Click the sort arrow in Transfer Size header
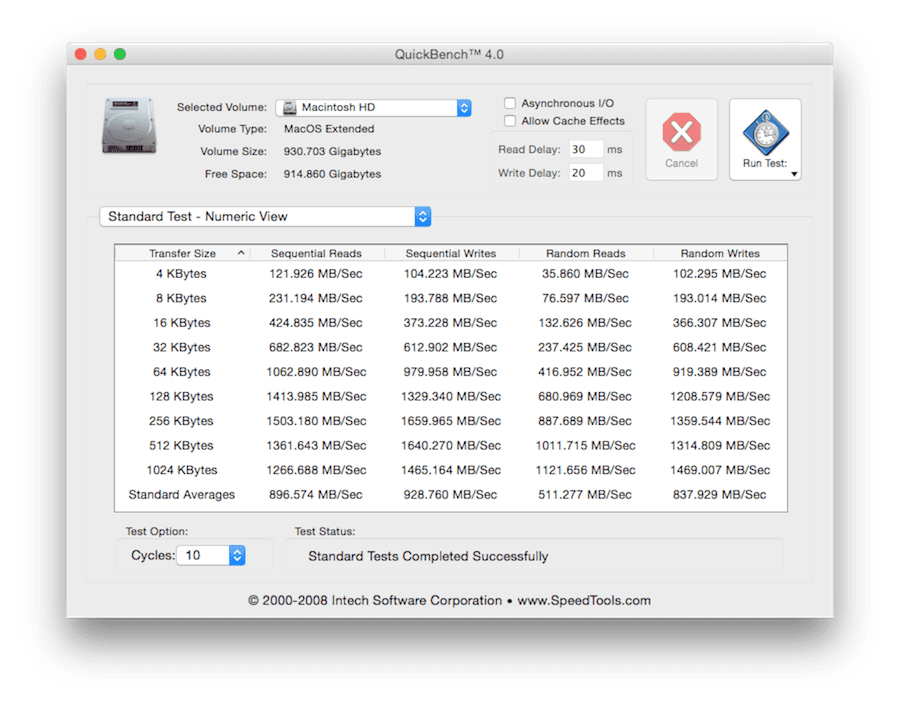The height and width of the screenshot is (708, 900). pos(241,254)
